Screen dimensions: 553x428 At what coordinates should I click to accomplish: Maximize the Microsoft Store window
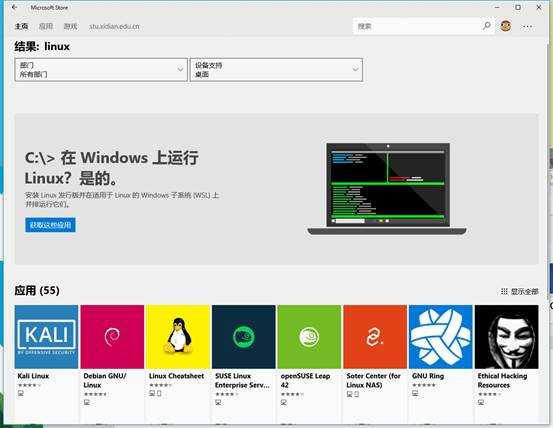pyautogui.click(x=518, y=7)
